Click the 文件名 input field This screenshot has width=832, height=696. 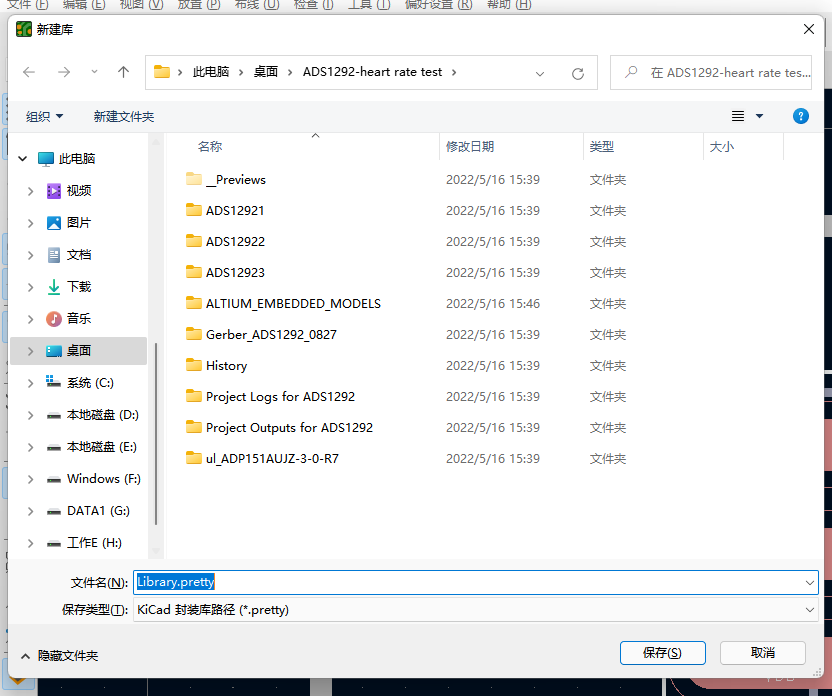pos(467,582)
